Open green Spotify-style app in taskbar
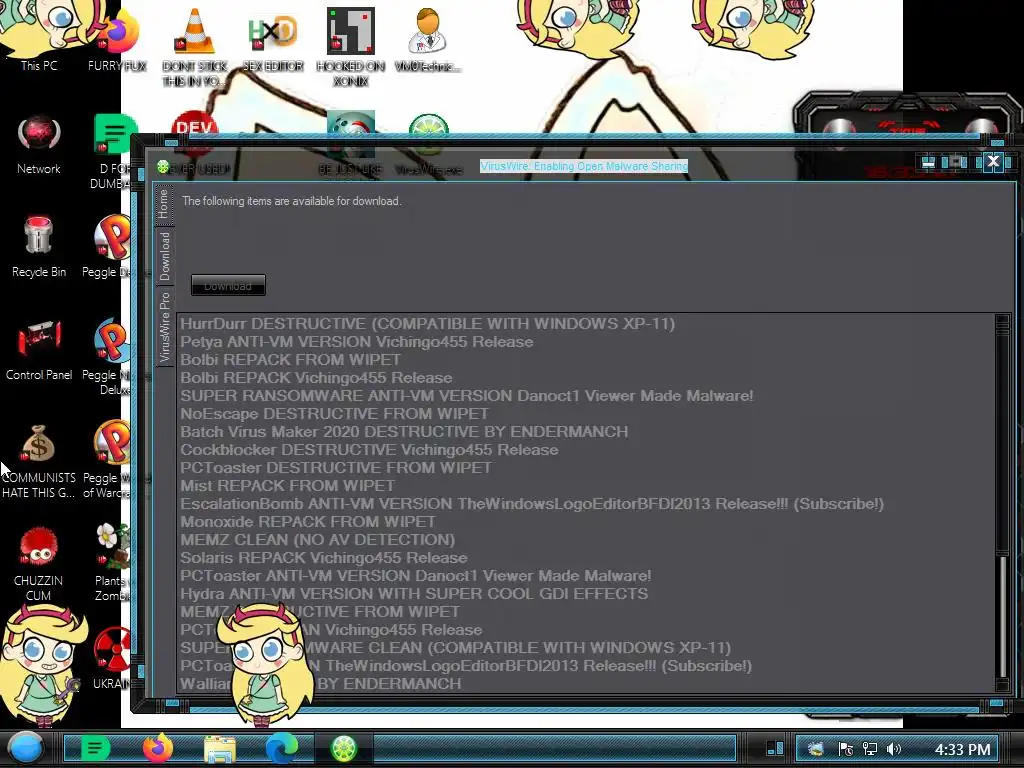The width and height of the screenshot is (1024, 768). tap(95, 748)
